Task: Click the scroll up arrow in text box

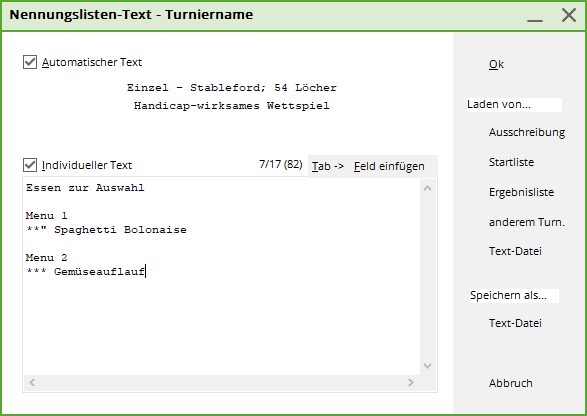Action: [428, 188]
